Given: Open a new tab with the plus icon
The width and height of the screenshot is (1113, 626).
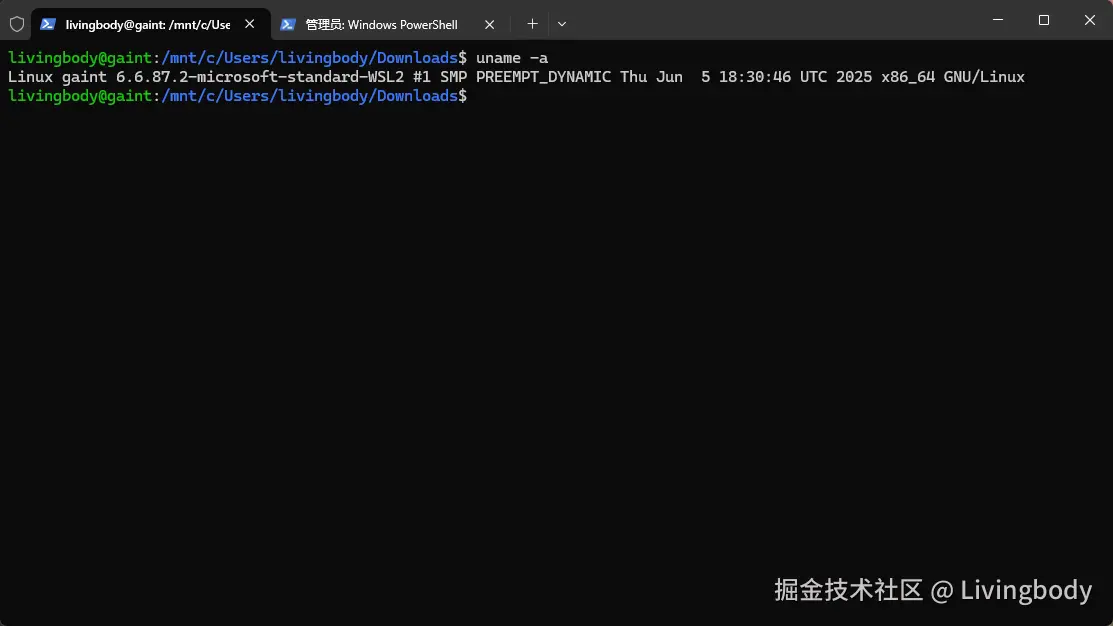Looking at the screenshot, I should [x=532, y=23].
